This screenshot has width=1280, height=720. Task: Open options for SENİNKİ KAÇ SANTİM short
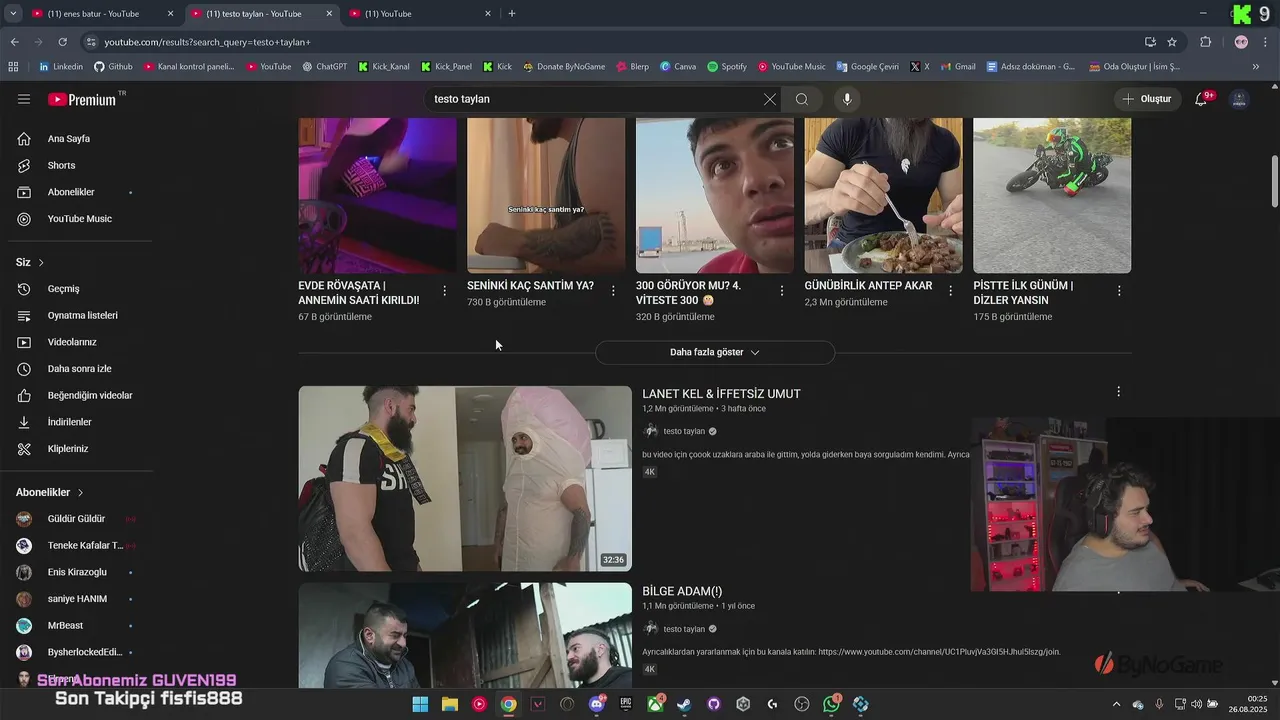click(613, 291)
